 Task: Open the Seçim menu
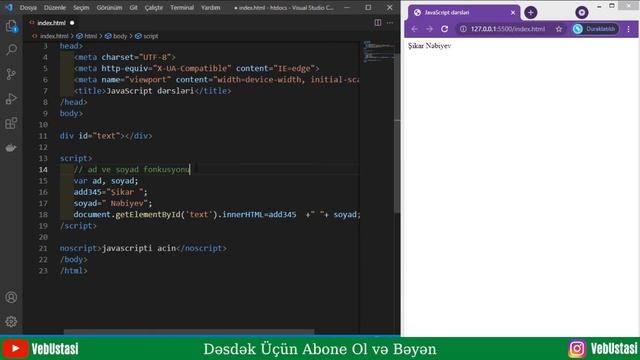(x=81, y=7)
